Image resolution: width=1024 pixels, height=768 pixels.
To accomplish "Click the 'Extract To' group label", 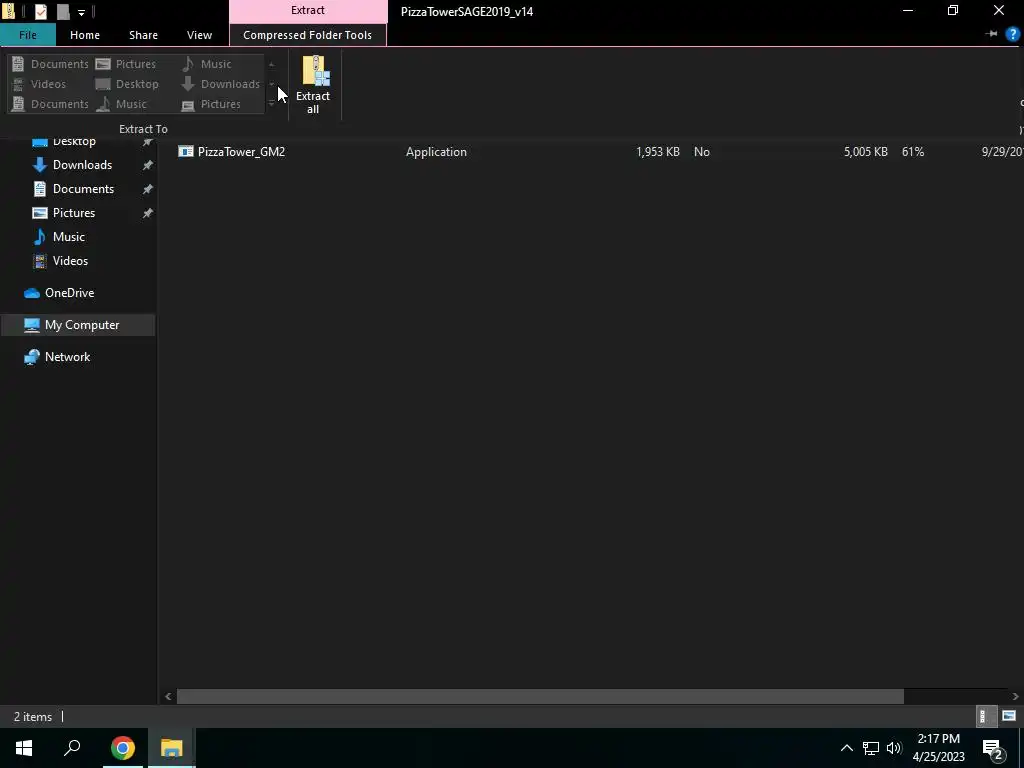I will coord(143,129).
